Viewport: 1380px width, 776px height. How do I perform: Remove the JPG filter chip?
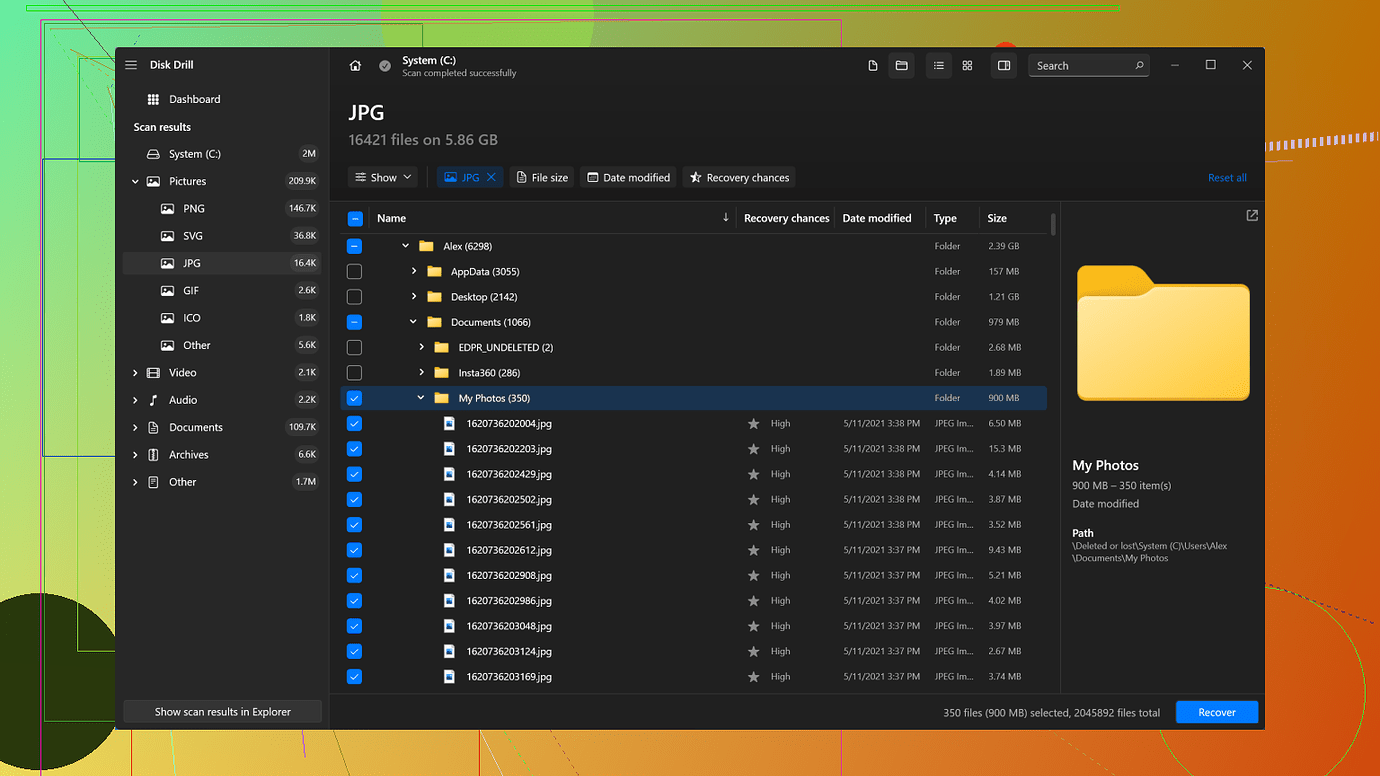coord(491,178)
